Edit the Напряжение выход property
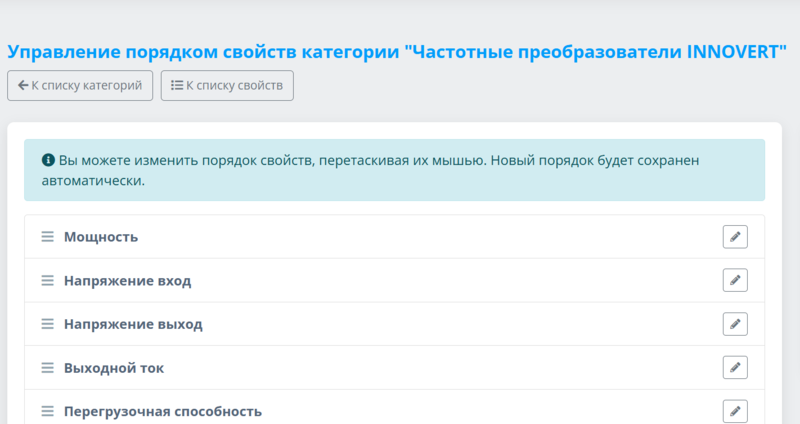The height and width of the screenshot is (424, 800). click(x=735, y=324)
